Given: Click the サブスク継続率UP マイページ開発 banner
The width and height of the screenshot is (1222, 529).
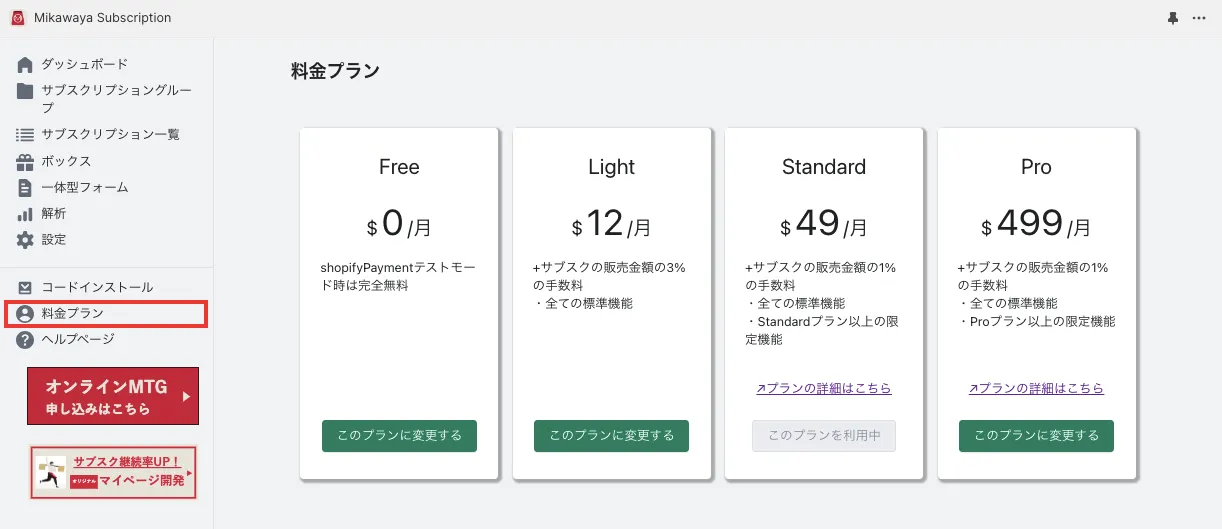Looking at the screenshot, I should pyautogui.click(x=112, y=472).
